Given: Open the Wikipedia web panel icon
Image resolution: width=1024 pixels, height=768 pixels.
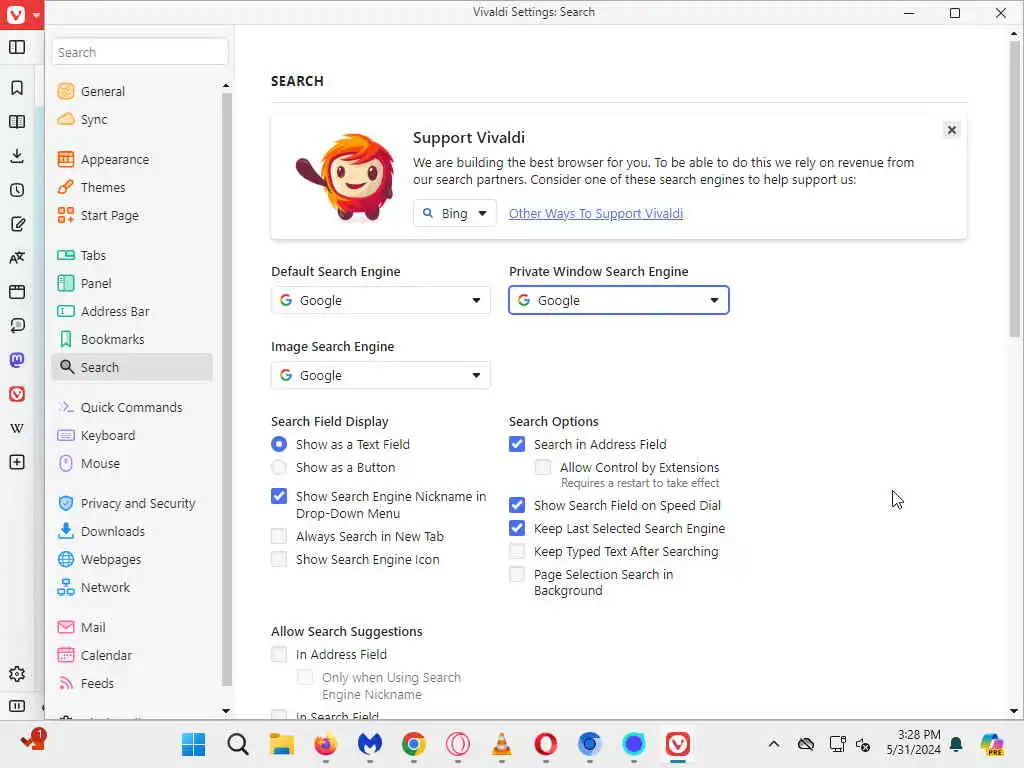Looking at the screenshot, I should click(17, 428).
